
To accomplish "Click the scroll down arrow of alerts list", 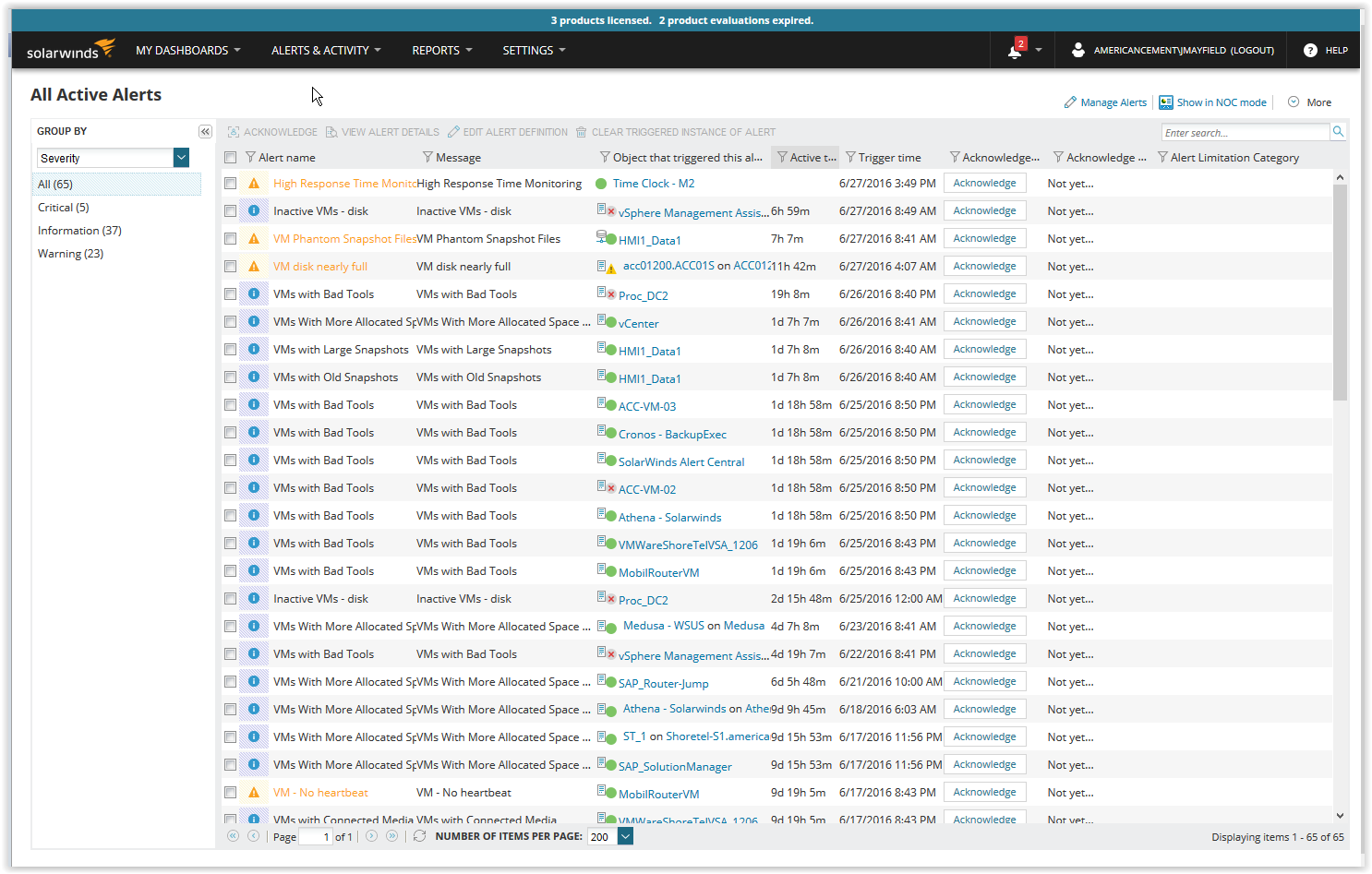I will 1340,816.
